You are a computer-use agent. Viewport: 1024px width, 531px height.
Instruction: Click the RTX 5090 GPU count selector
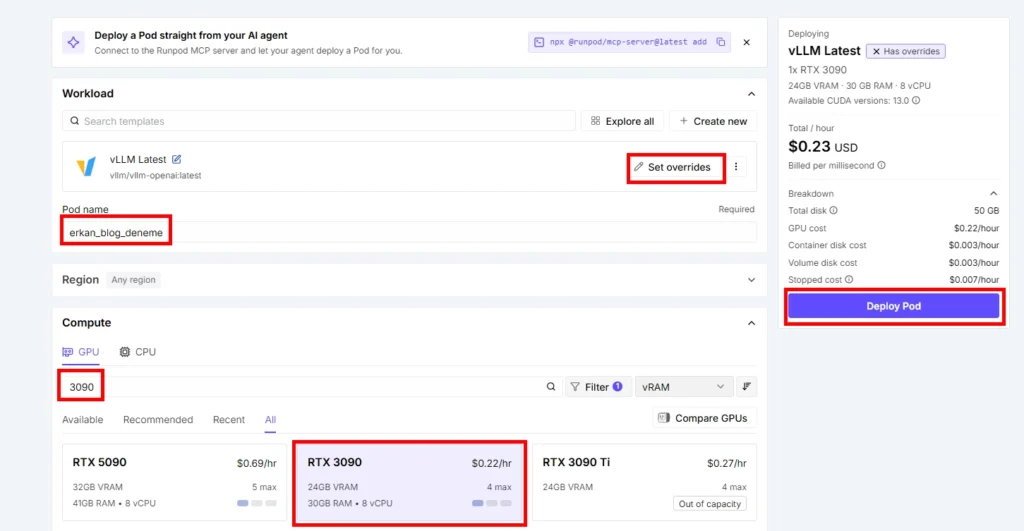(257, 504)
